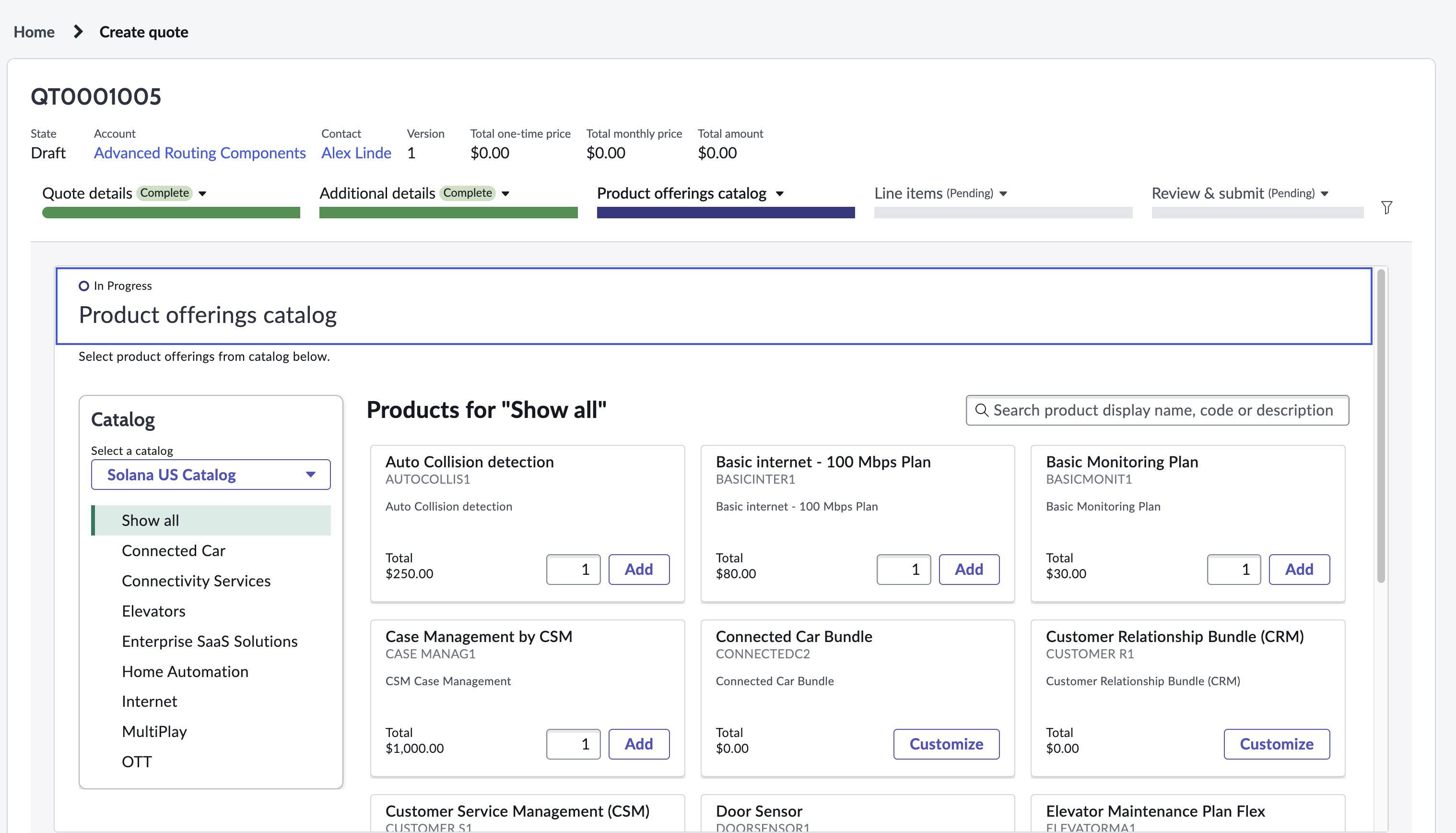Open Alex Linde contact link
Screen dimensions: 1456x833
coord(356,153)
